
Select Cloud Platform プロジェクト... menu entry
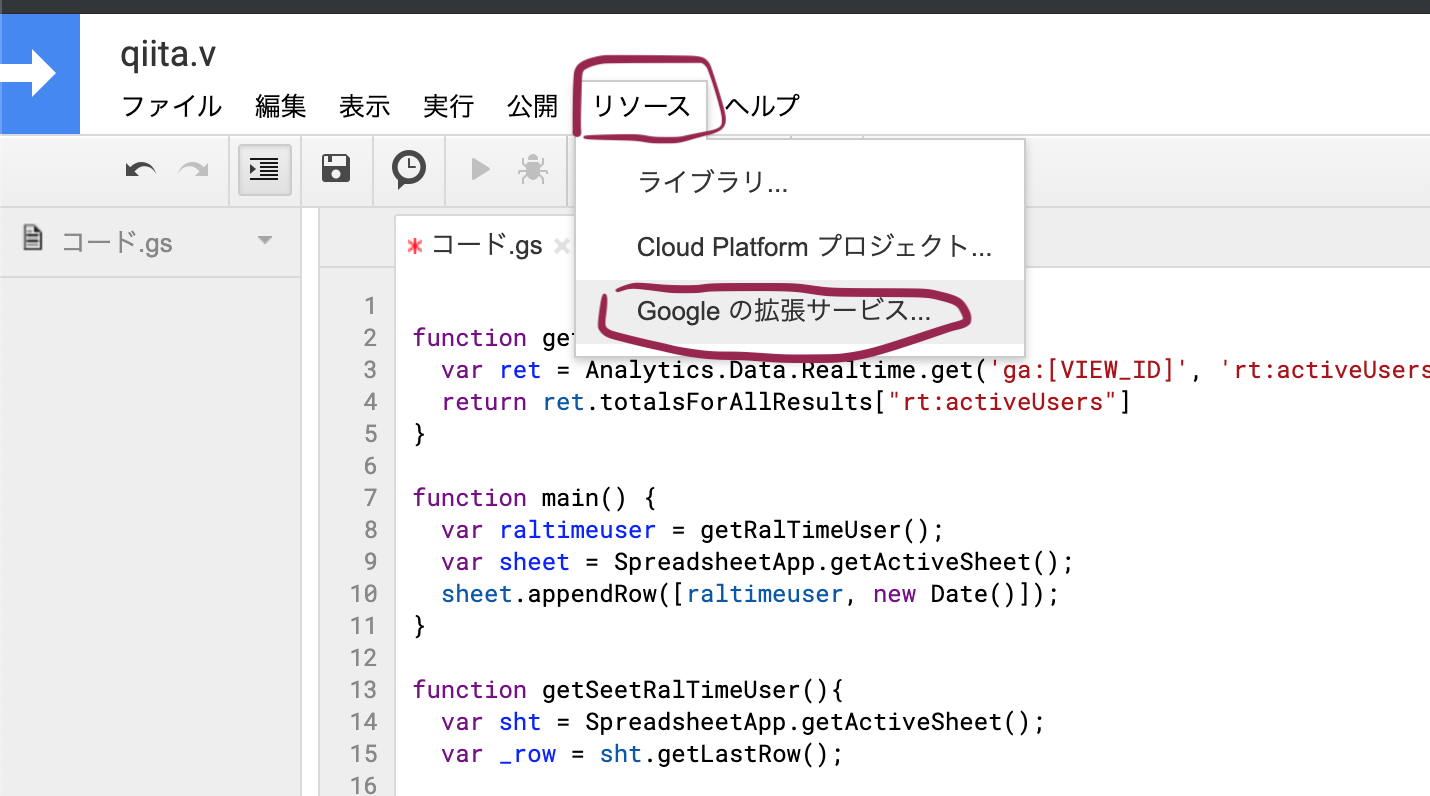813,247
